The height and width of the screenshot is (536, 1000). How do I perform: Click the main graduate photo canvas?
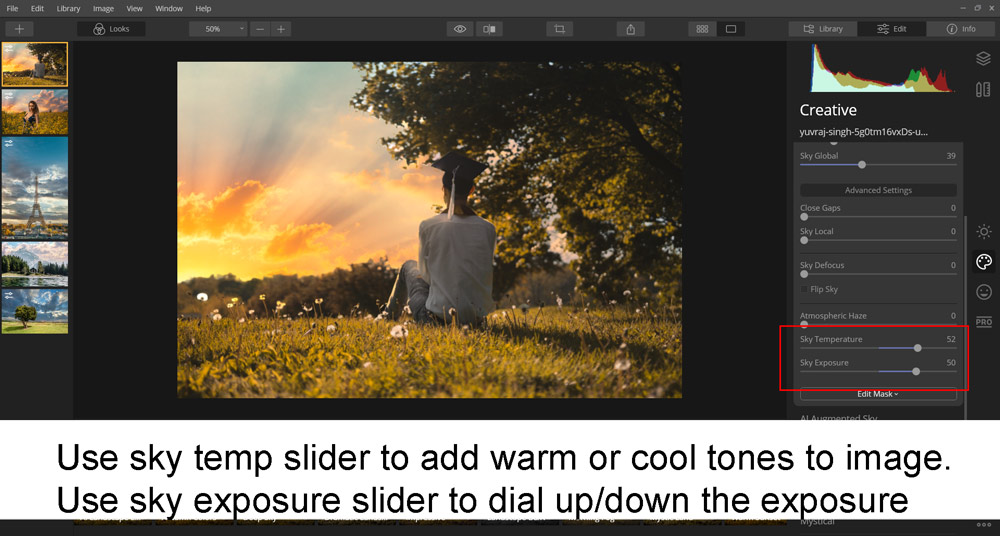[429, 230]
